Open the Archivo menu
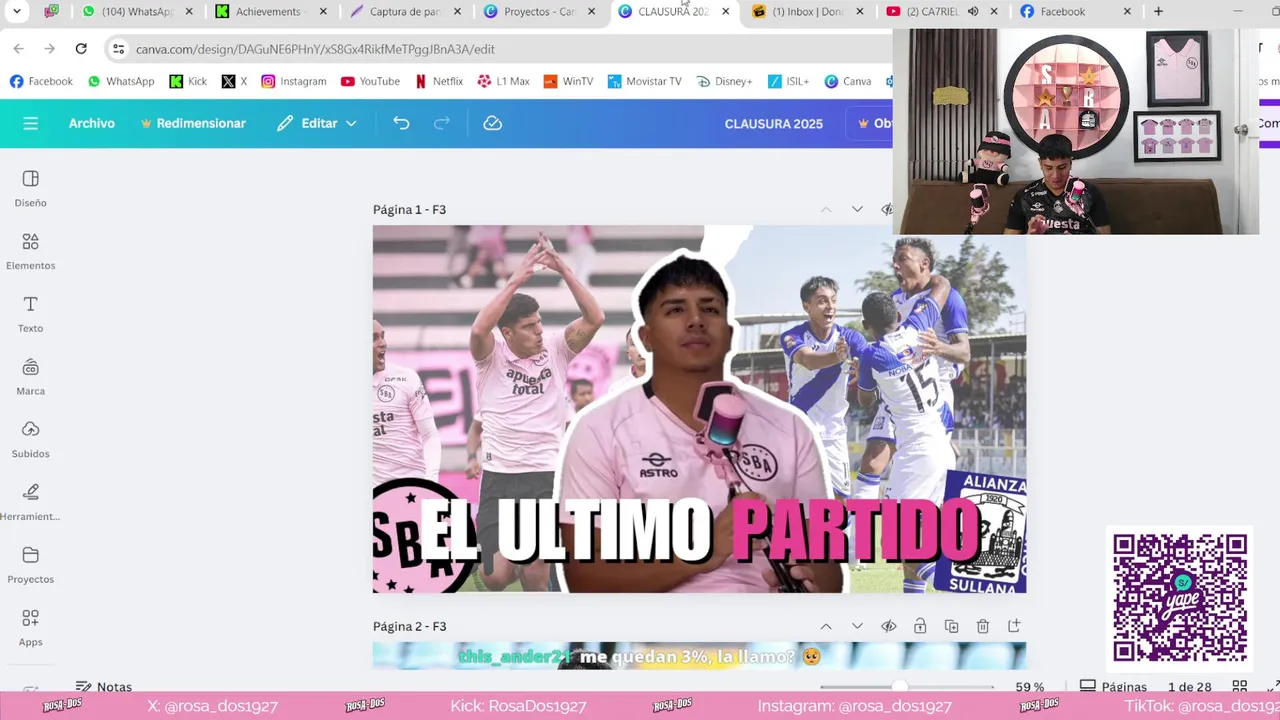This screenshot has width=1280, height=720. tap(92, 123)
